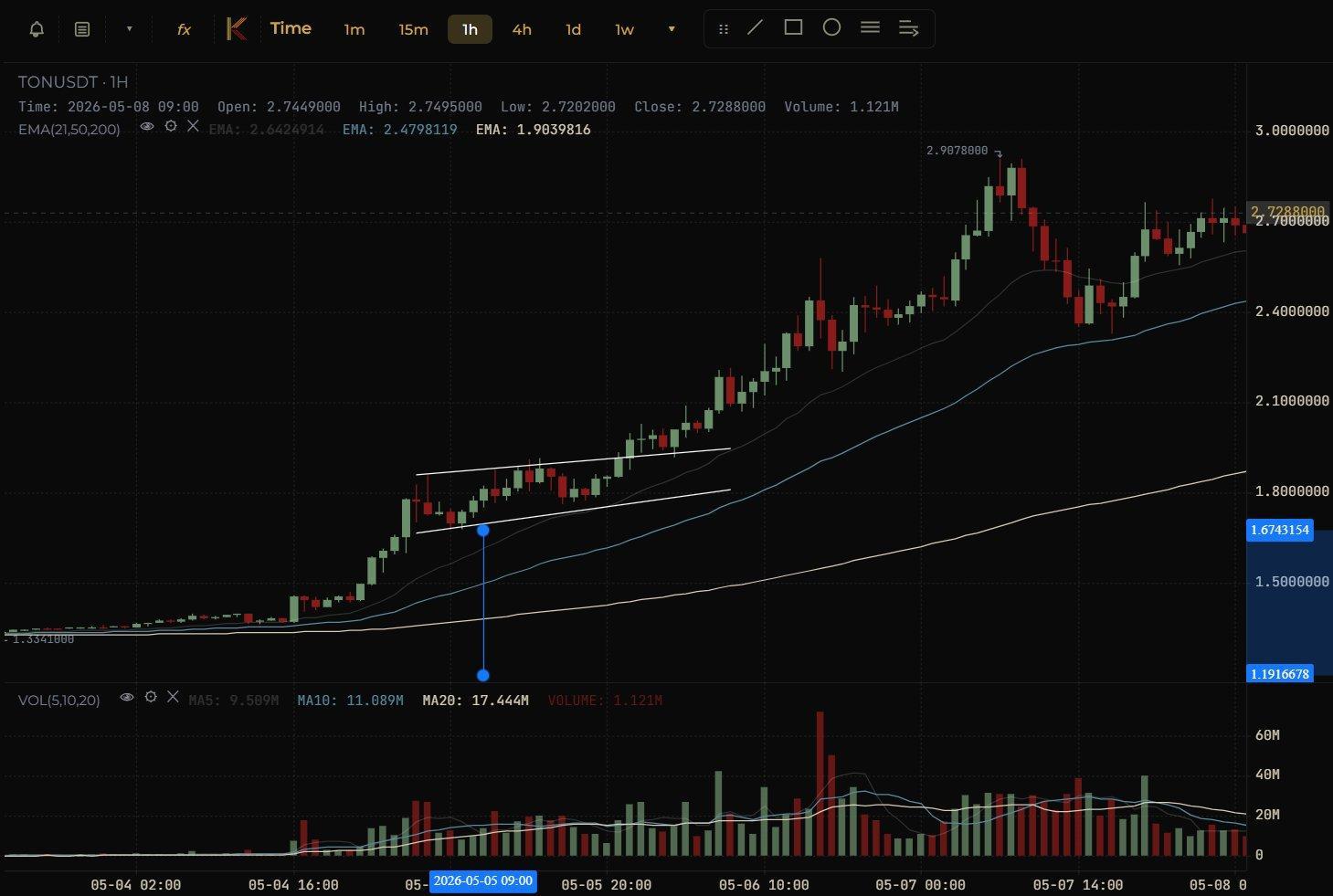Toggle VOL indicator visibility eye
Viewport: 1333px width, 896px height.
[x=126, y=697]
